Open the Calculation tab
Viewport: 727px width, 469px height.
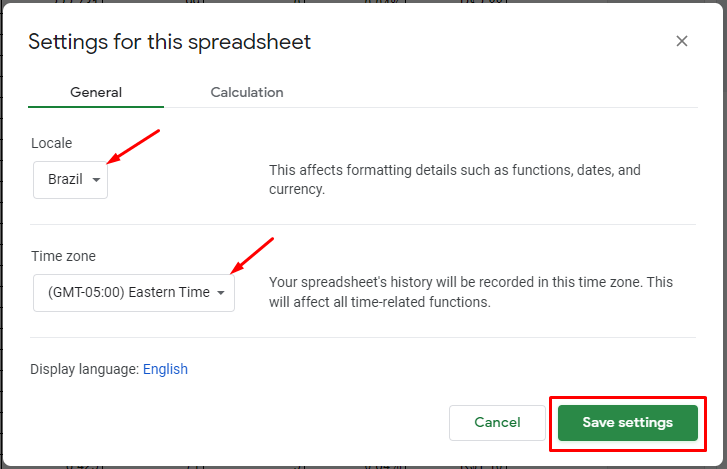click(x=247, y=92)
